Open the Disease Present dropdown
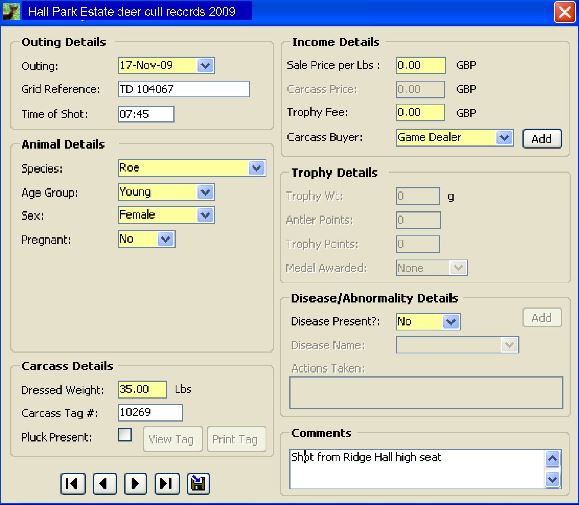579x505 pixels. tap(451, 322)
